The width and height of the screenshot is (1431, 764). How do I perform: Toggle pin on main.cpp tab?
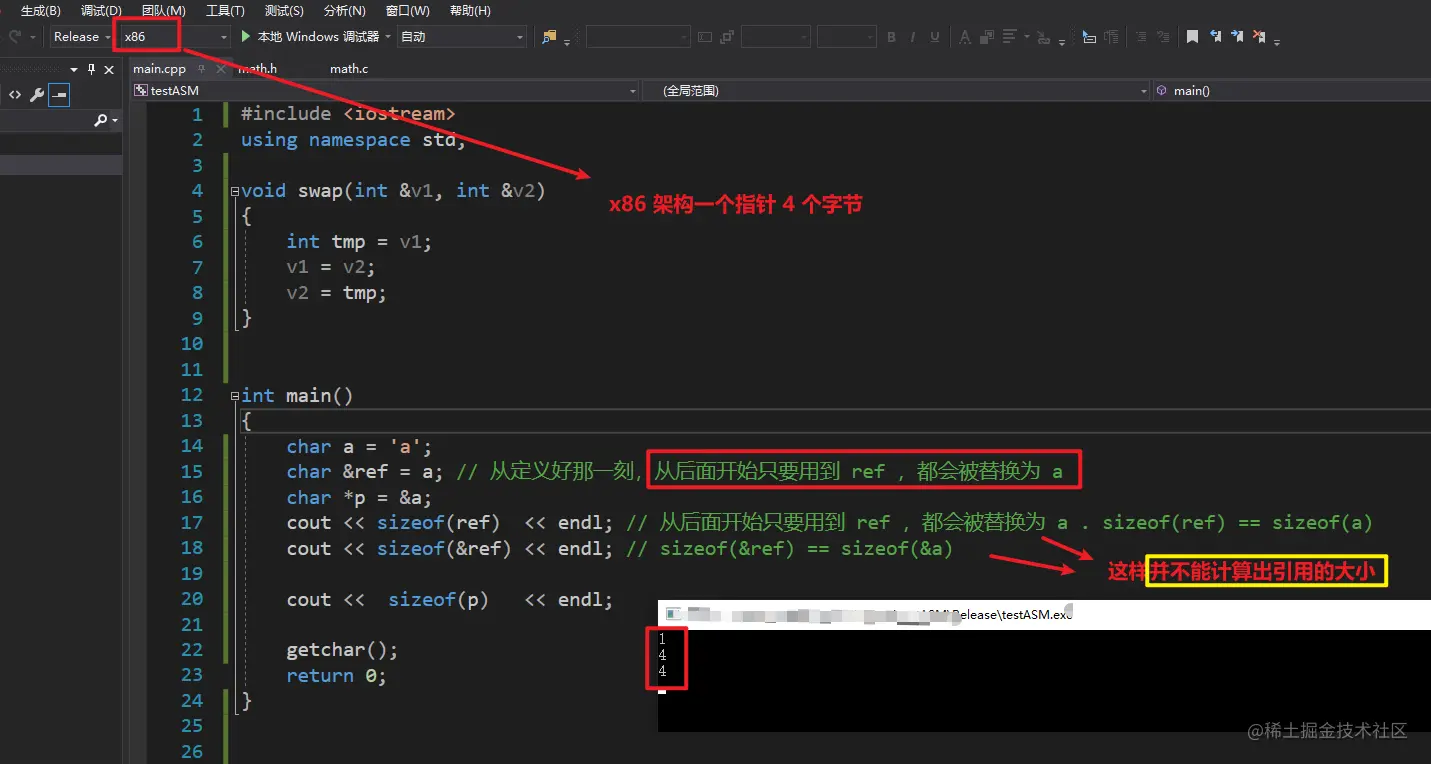click(x=200, y=69)
